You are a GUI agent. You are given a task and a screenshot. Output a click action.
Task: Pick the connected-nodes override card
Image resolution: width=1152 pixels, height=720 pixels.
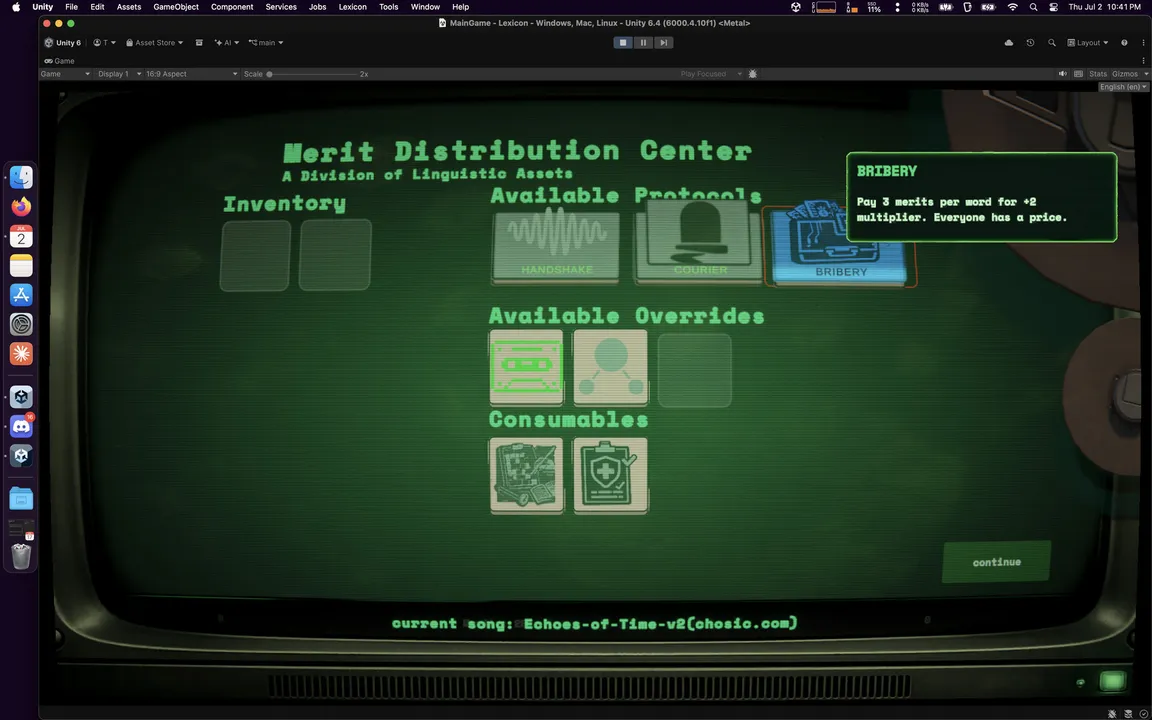point(611,367)
